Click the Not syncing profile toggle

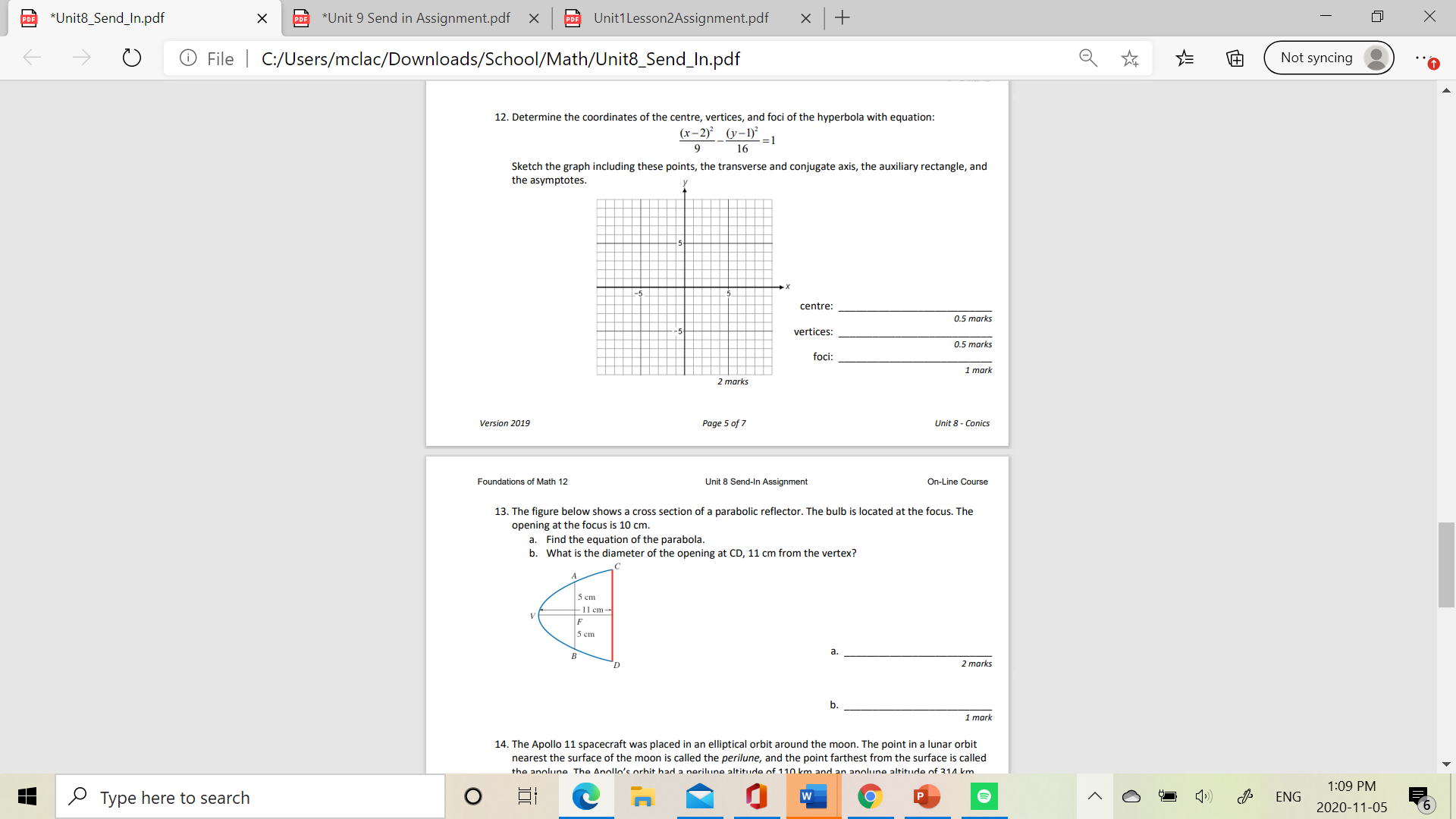pyautogui.click(x=1329, y=58)
